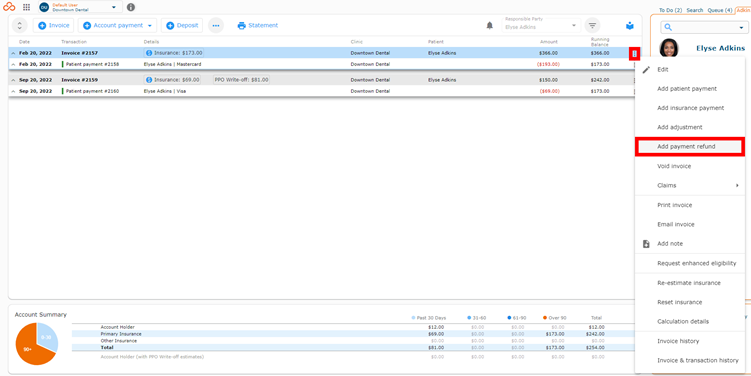Click the Deposit button
Screen dimensions: 751x376
click(182, 25)
